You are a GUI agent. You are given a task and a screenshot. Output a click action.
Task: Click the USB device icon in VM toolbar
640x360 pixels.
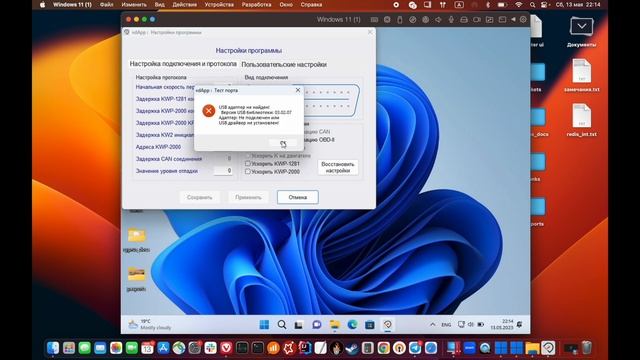click(x=400, y=20)
